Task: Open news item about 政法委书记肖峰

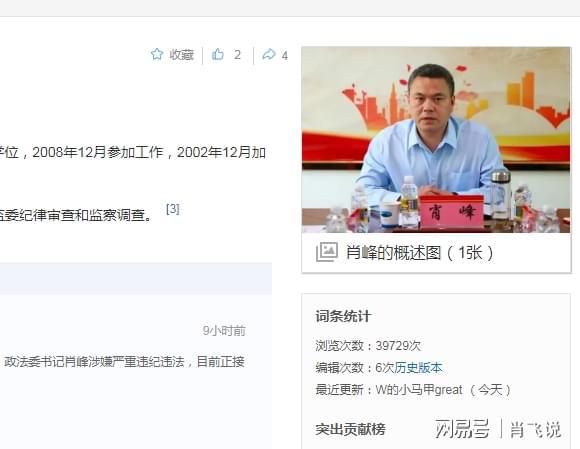Action: tap(124, 361)
